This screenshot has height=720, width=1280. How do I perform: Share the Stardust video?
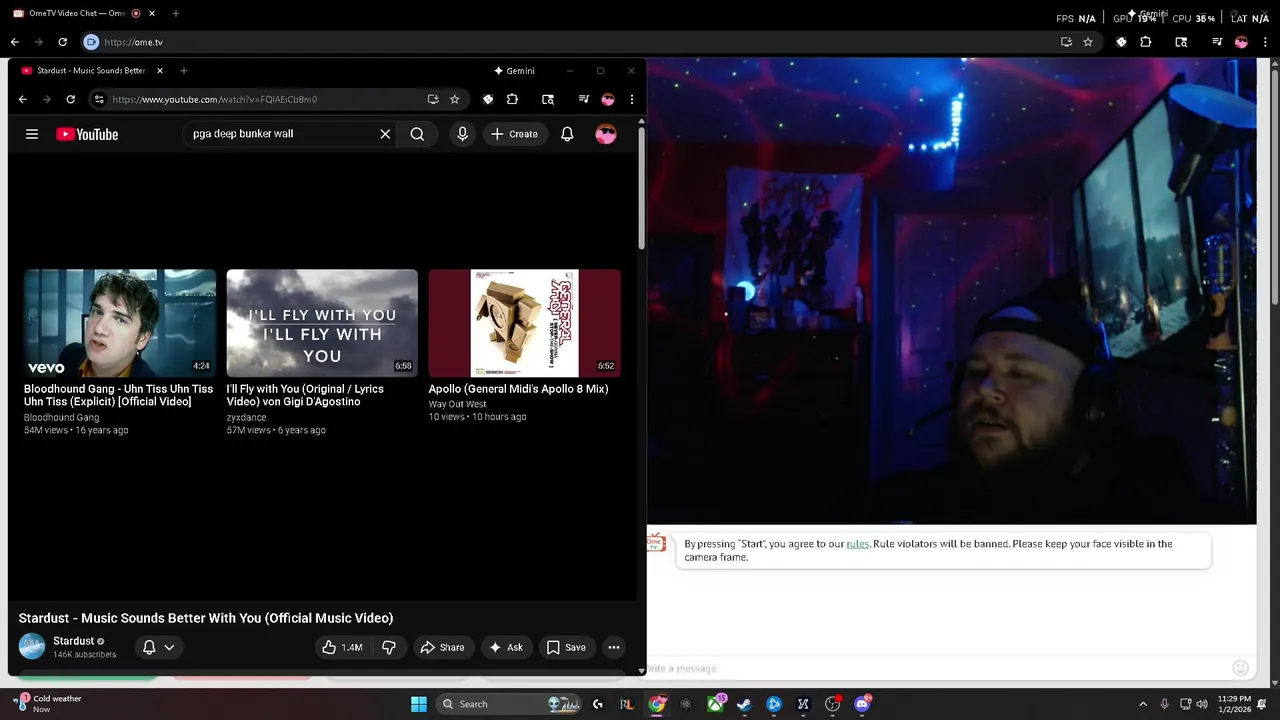442,647
